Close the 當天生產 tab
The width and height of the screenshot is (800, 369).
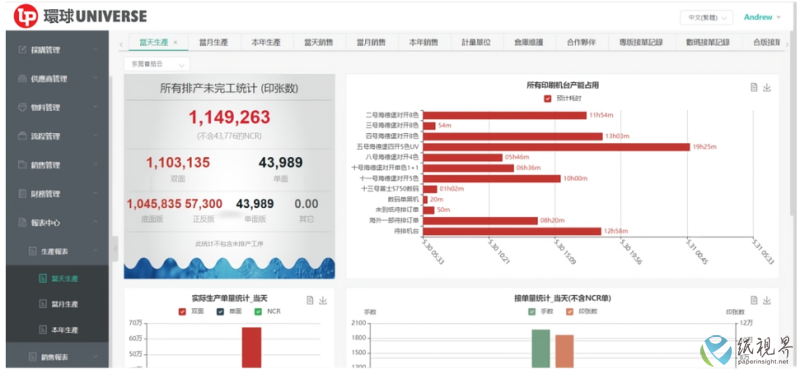176,42
